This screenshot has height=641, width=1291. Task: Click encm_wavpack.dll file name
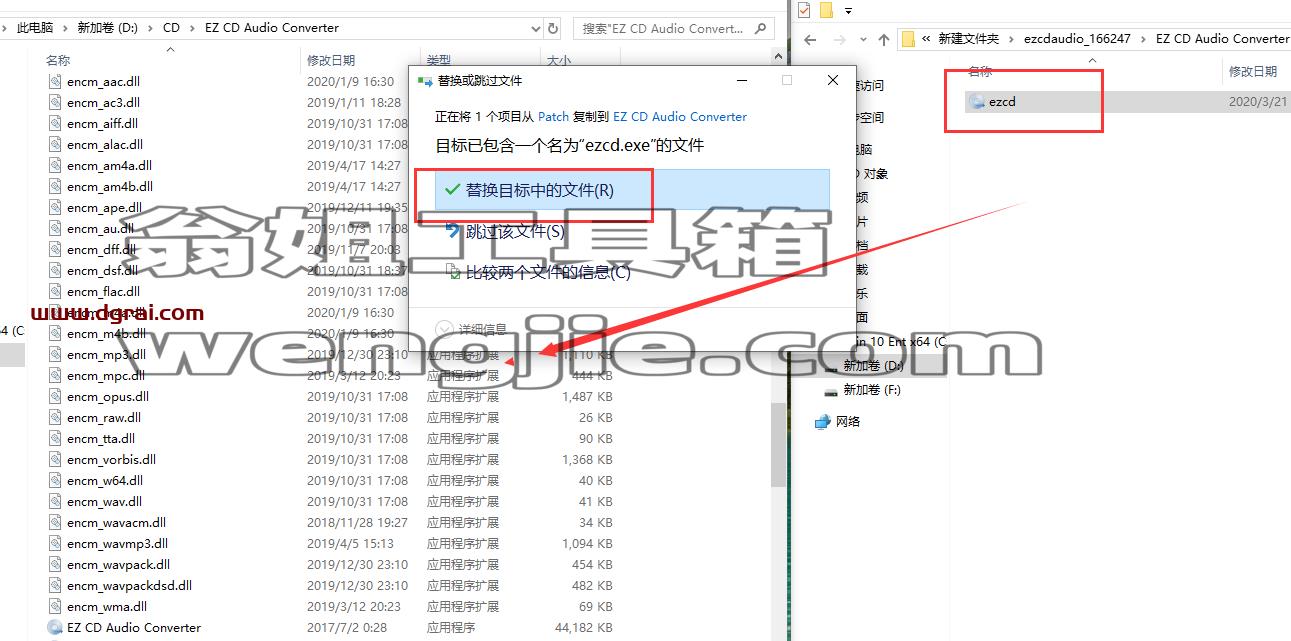click(119, 565)
